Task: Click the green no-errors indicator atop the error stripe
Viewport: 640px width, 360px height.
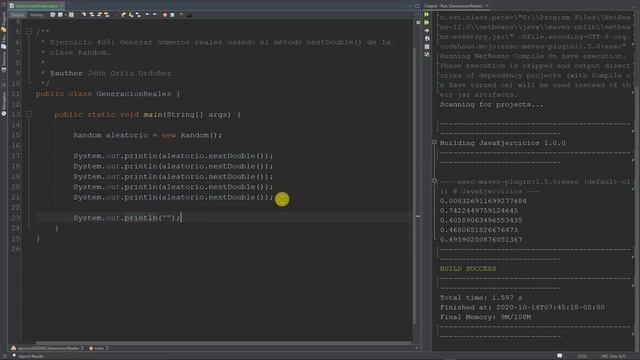Action: pyautogui.click(x=418, y=22)
